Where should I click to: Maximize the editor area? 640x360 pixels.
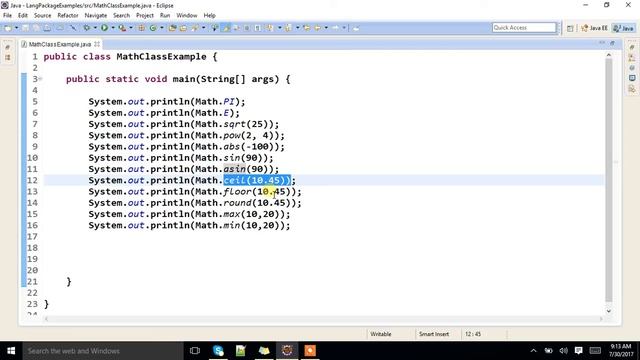[612, 43]
